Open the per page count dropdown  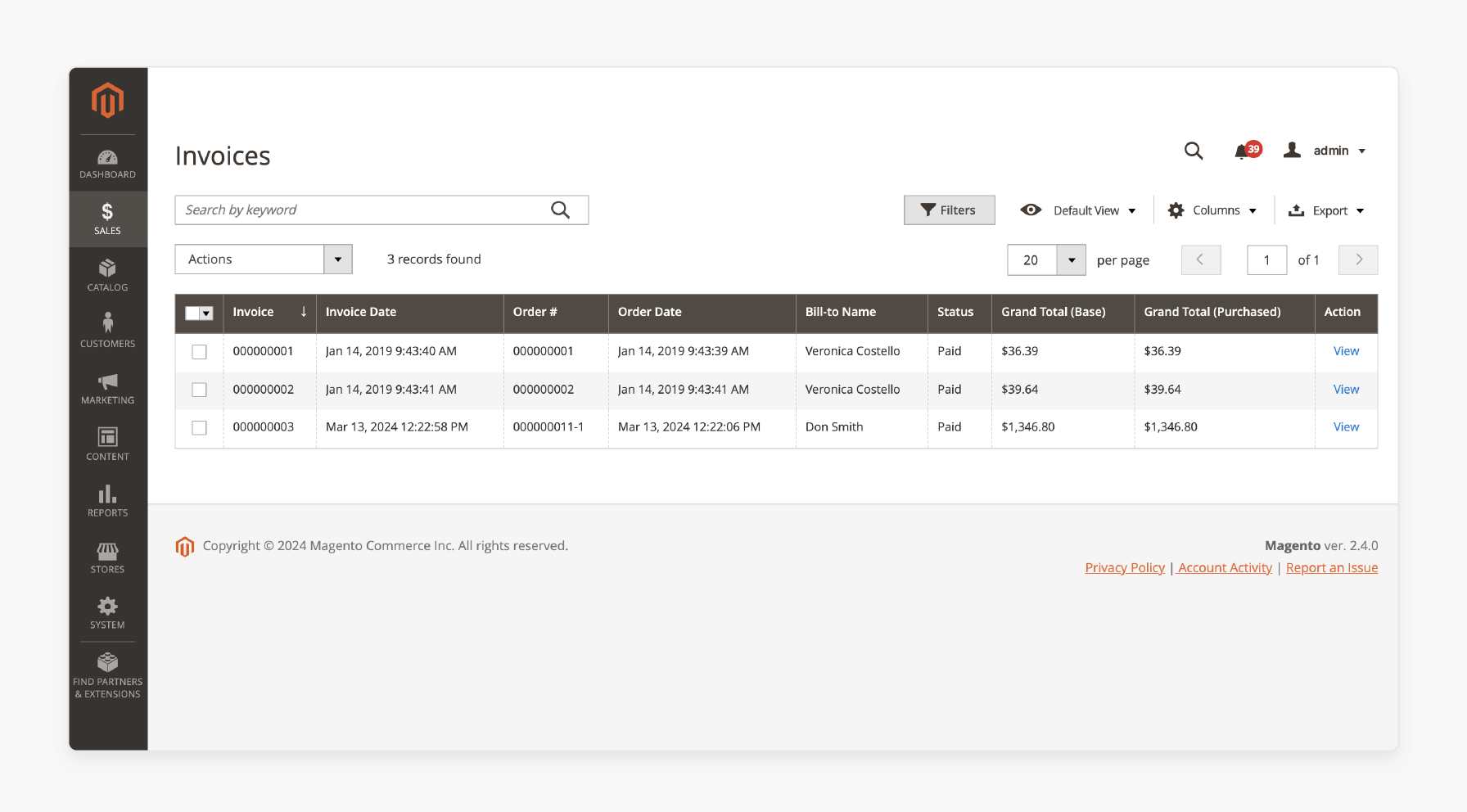tap(1072, 260)
